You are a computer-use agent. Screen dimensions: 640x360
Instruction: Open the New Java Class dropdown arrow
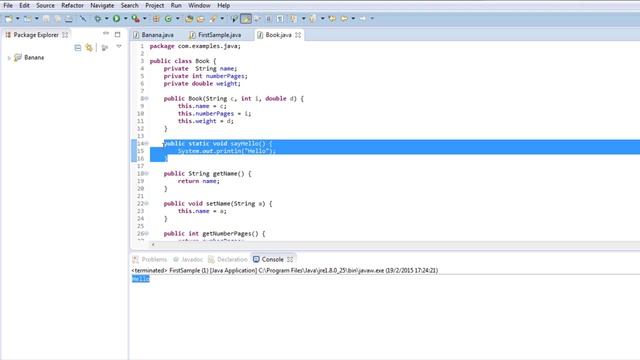178,19
